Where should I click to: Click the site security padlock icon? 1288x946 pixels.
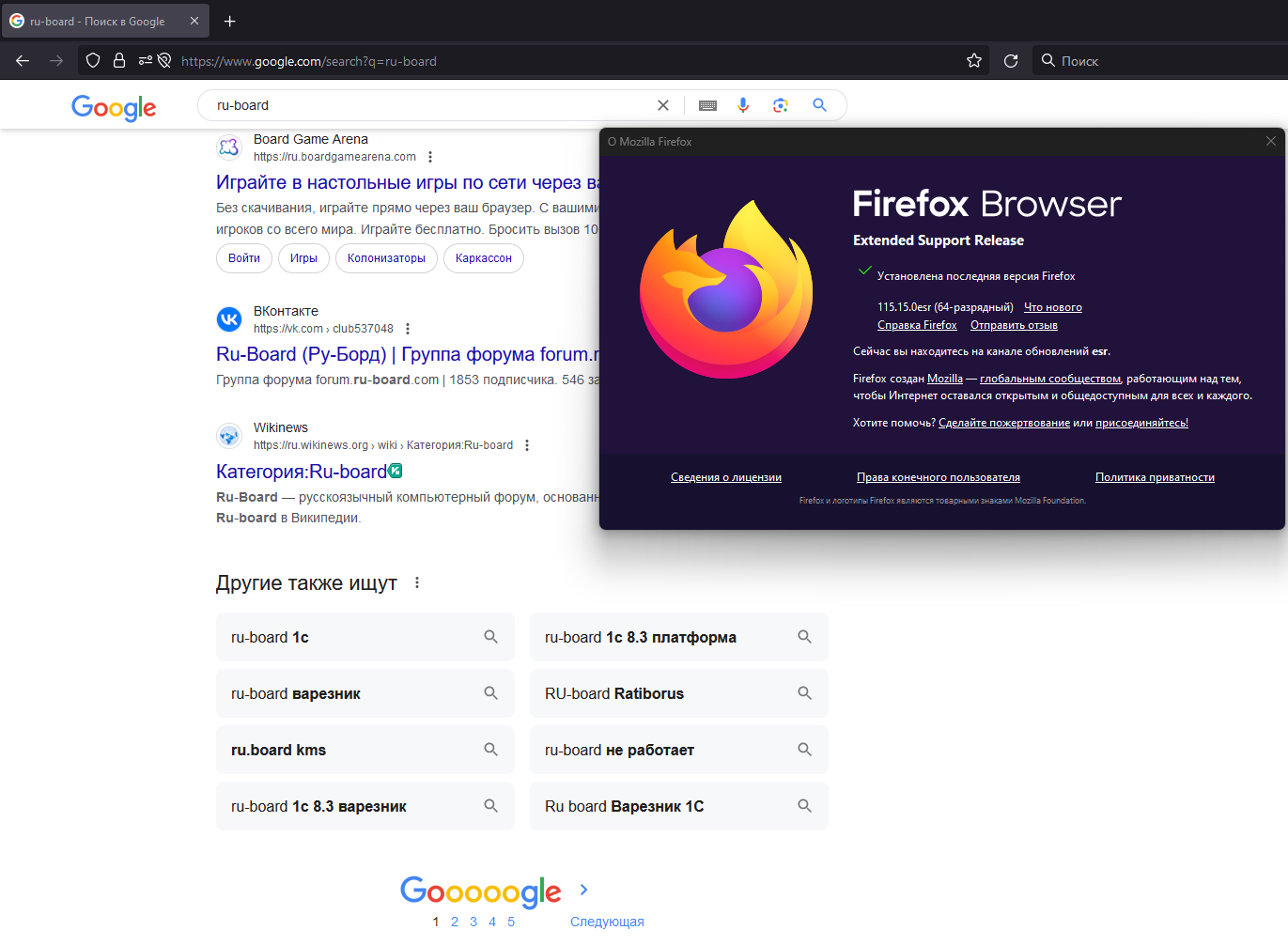click(x=119, y=61)
